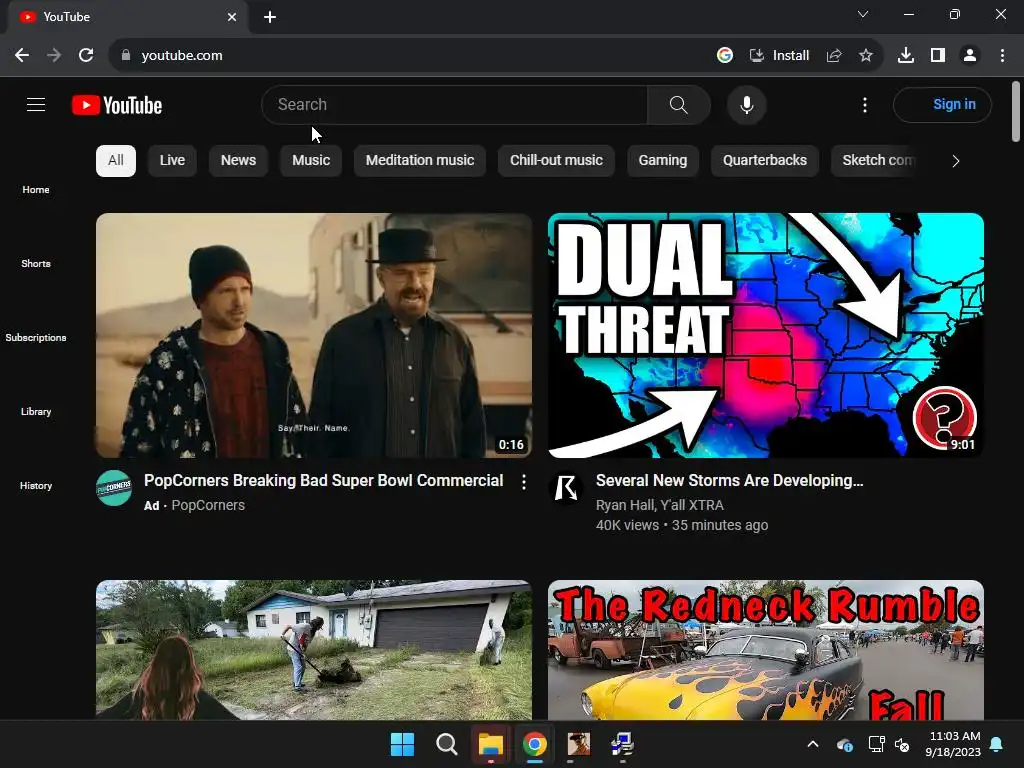Open Shorts in sidebar
1024x768 pixels.
click(x=36, y=263)
